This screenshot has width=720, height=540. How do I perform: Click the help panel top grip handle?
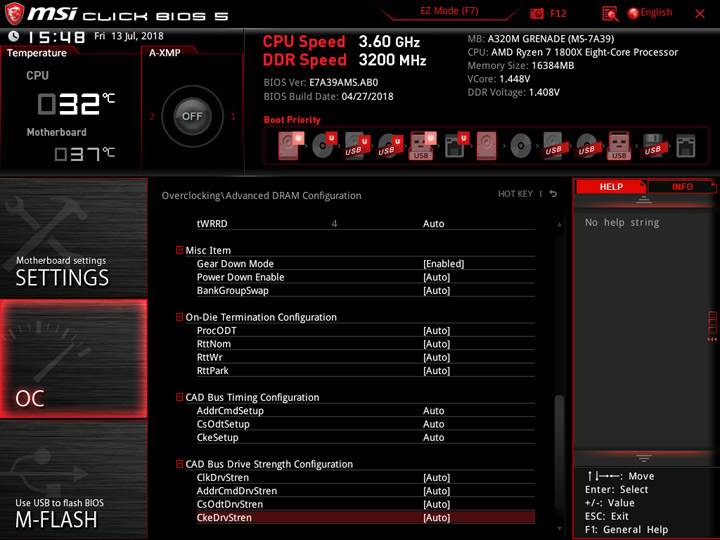pyautogui.click(x=644, y=200)
